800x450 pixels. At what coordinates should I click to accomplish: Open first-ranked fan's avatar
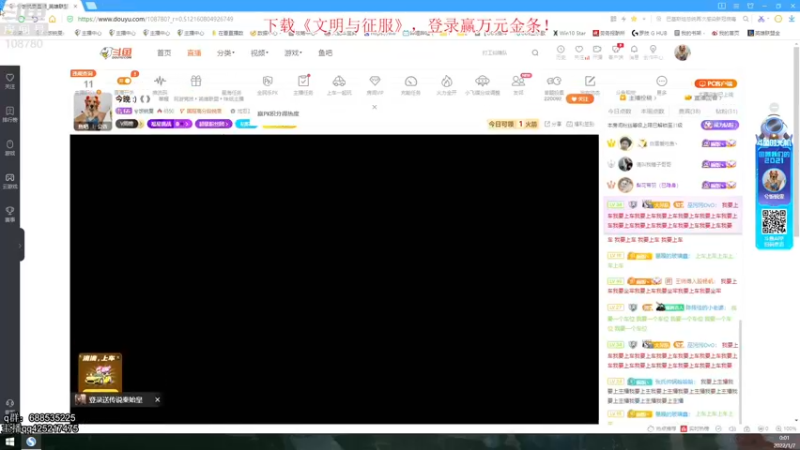point(626,143)
